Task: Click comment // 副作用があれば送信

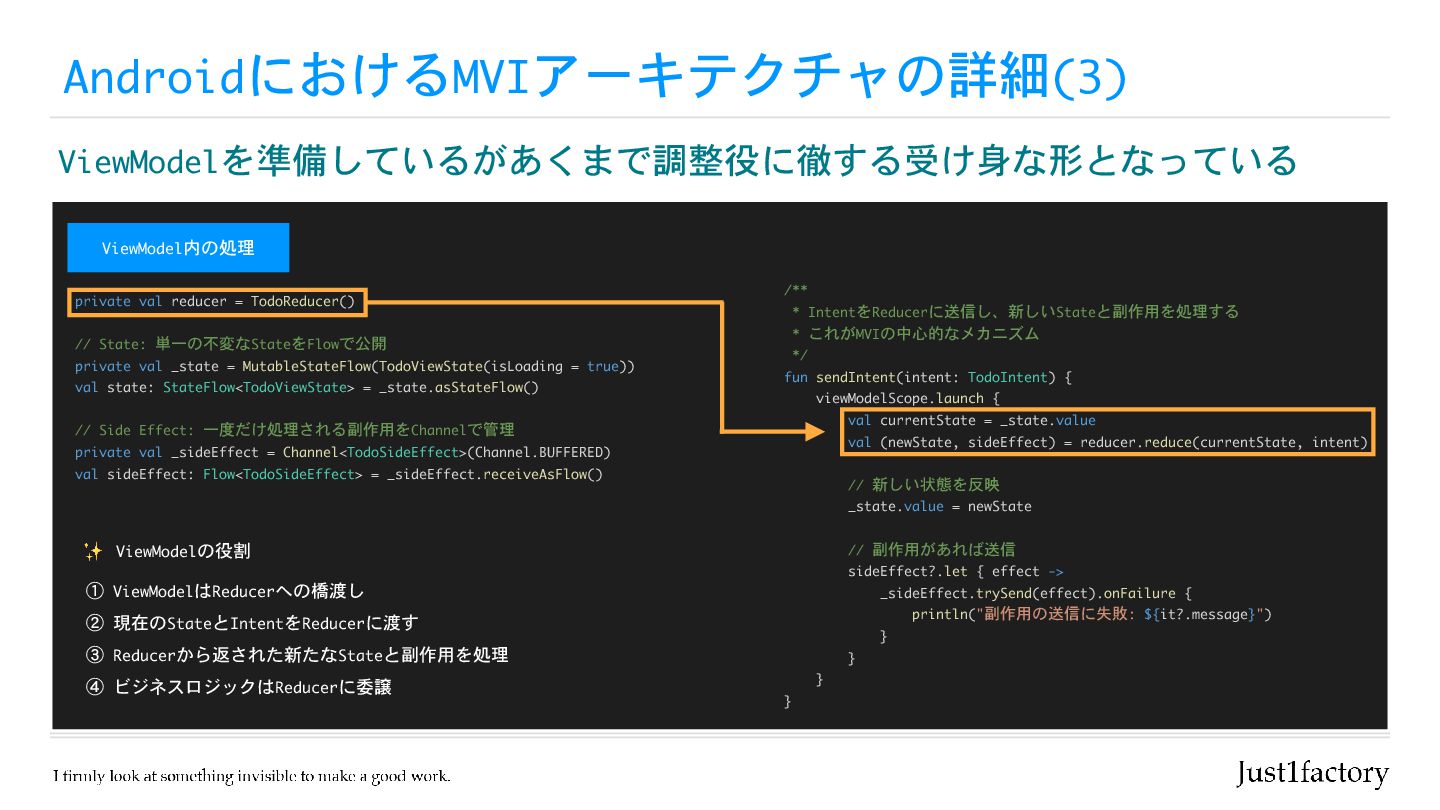Action: pos(931,549)
